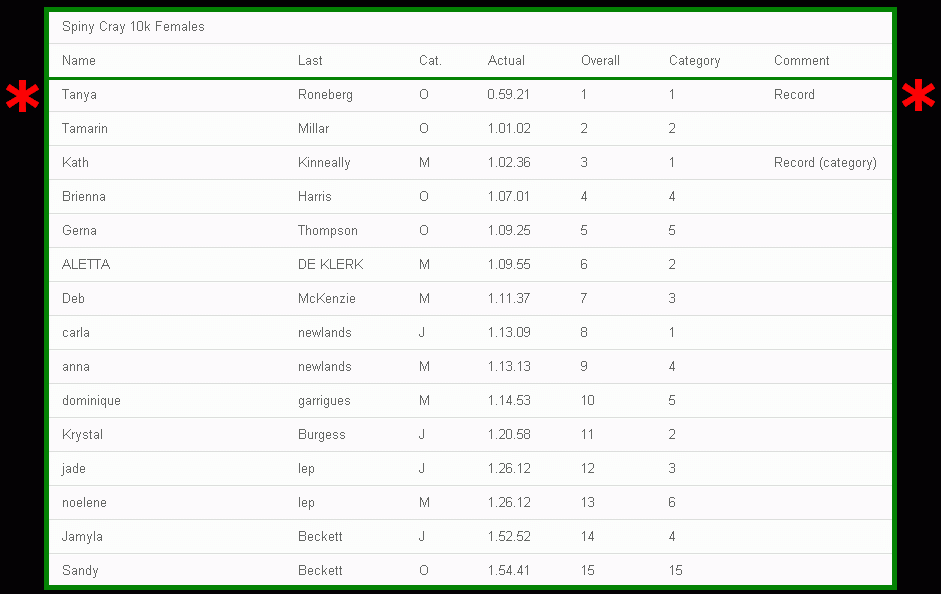
Task: Click Roneberg in the Last column
Action: pos(325,95)
